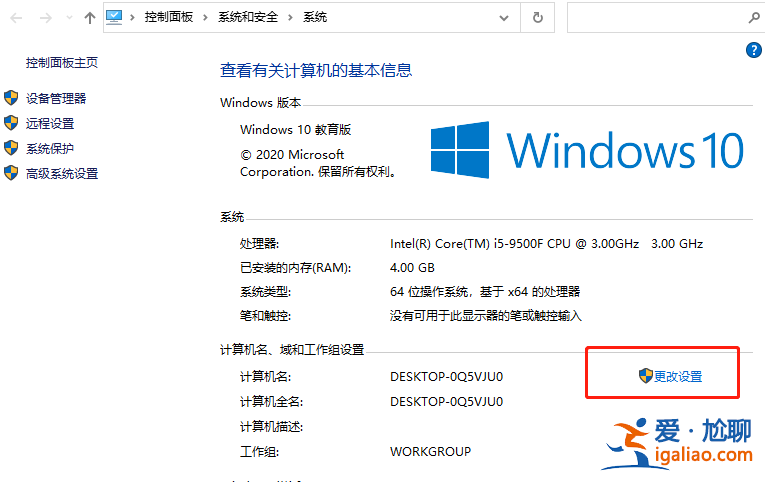Select 系统 breadcrumb
The image size is (765, 482).
[315, 17]
